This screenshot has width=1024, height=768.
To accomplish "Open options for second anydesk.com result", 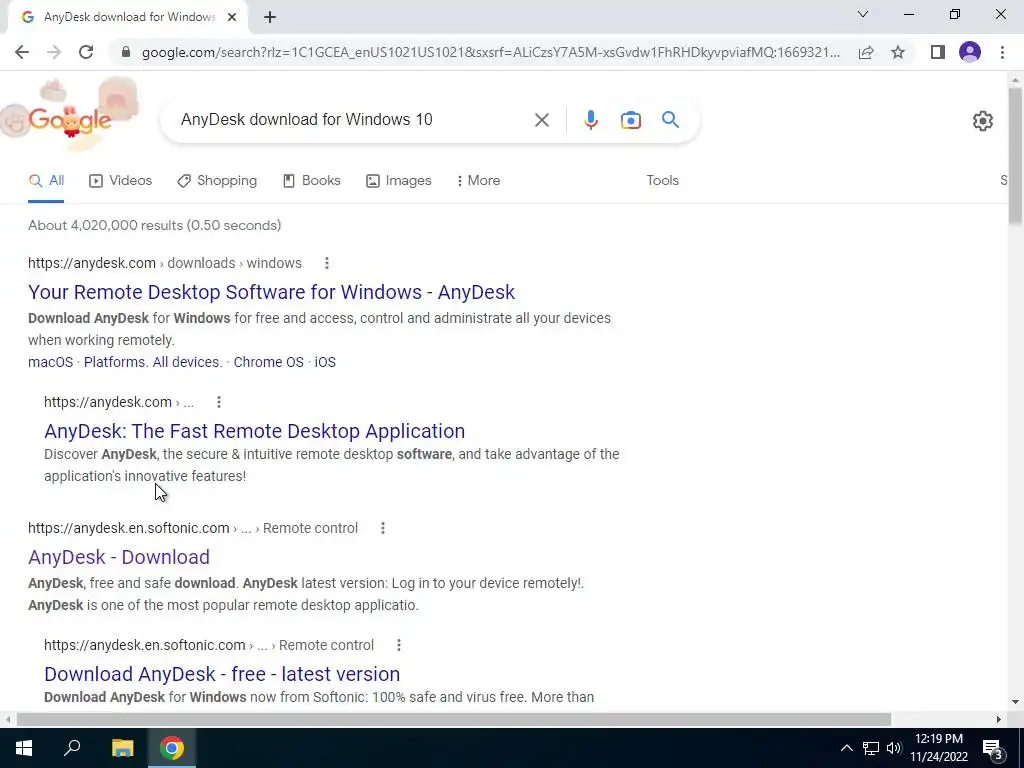I will pyautogui.click(x=219, y=402).
